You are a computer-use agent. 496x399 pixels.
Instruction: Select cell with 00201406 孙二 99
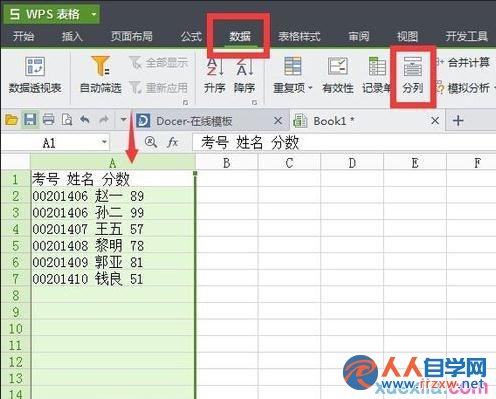coord(113,212)
